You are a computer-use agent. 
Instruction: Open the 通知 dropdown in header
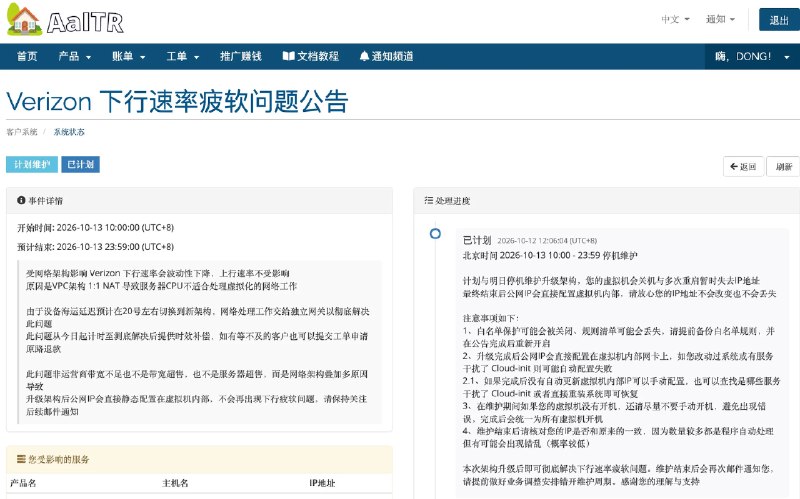720,19
